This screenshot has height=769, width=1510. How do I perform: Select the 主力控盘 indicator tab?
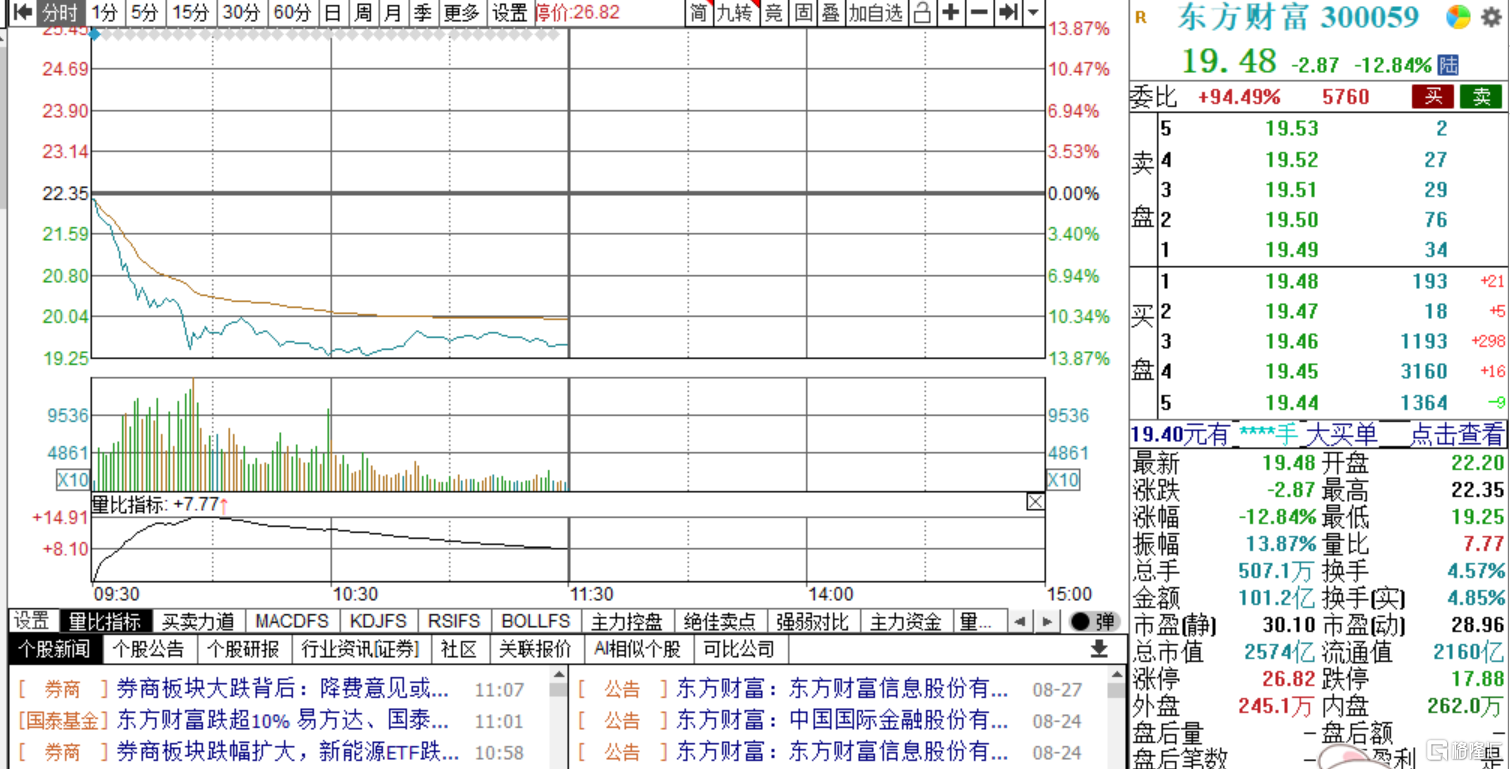(x=627, y=621)
